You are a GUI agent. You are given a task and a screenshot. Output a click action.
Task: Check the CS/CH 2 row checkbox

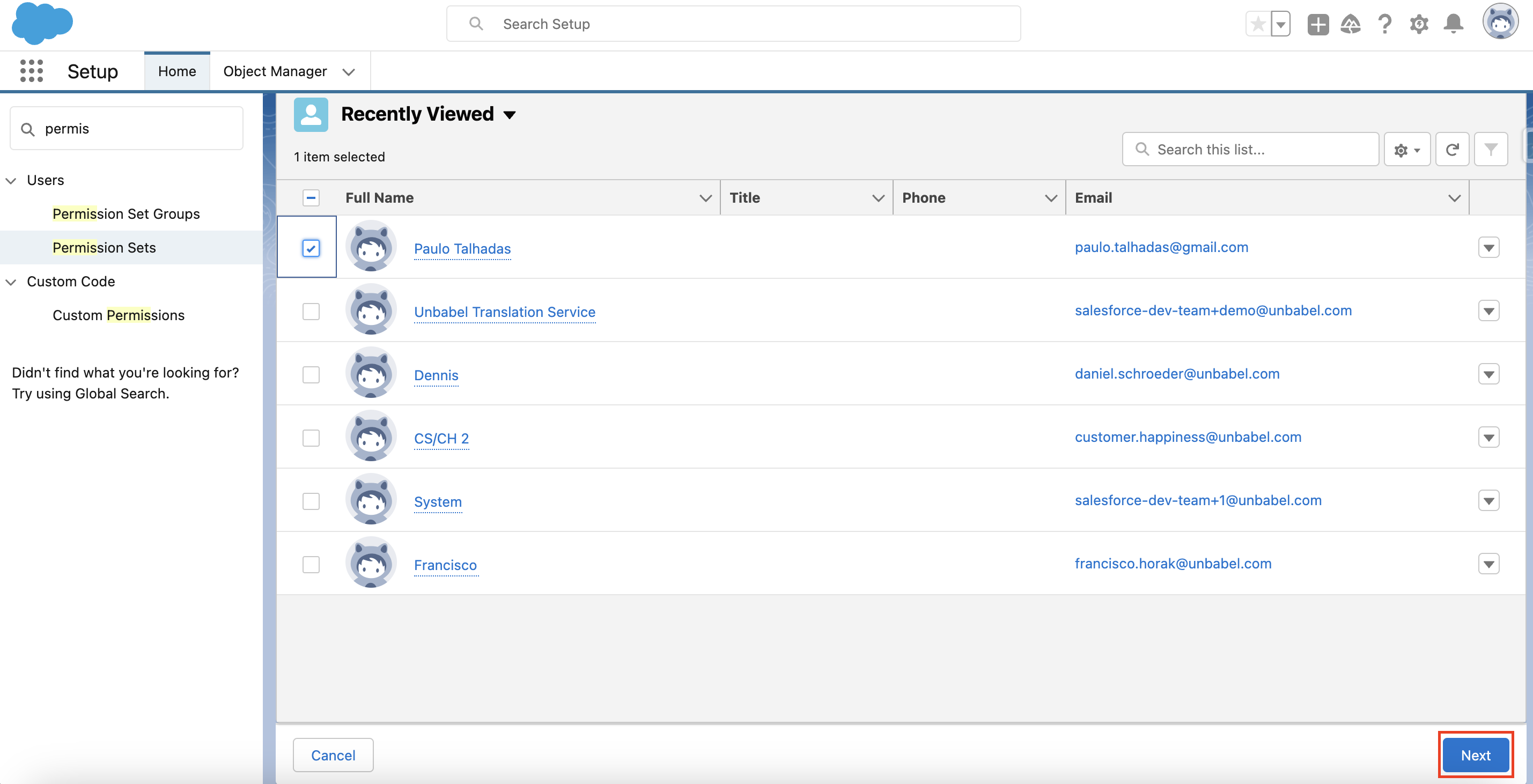pyautogui.click(x=311, y=438)
